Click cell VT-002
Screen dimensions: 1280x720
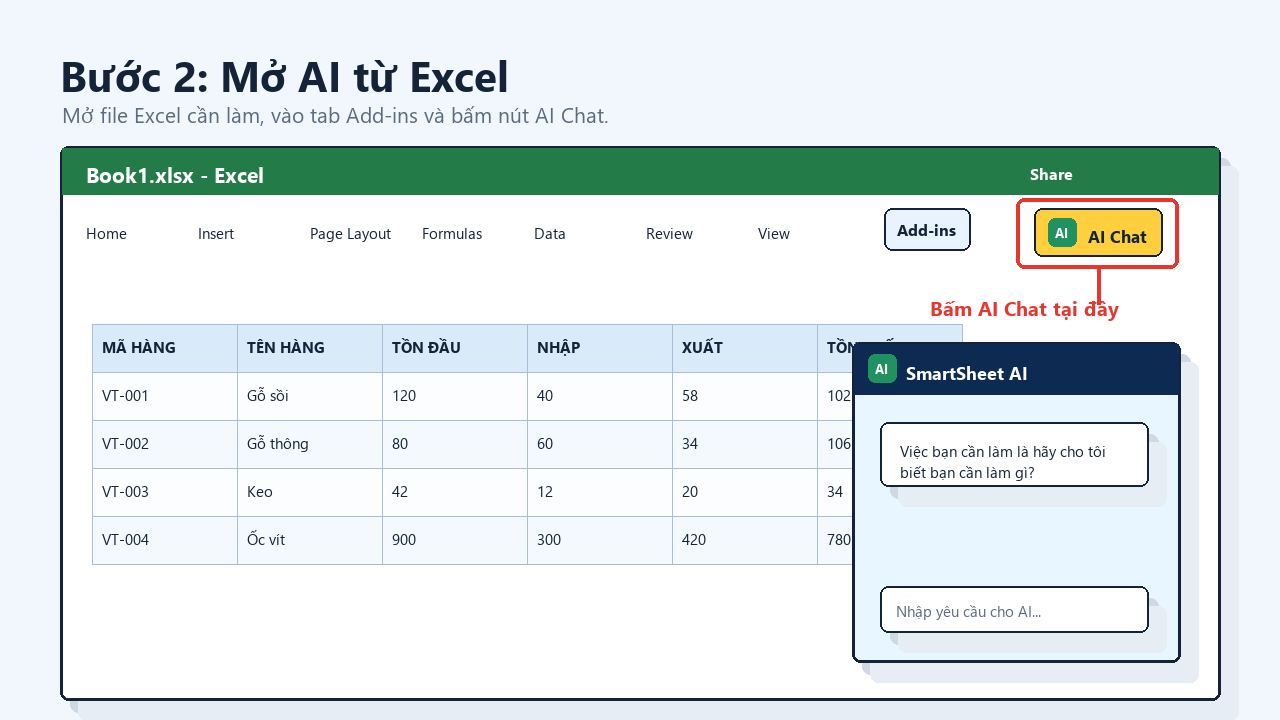(x=165, y=444)
